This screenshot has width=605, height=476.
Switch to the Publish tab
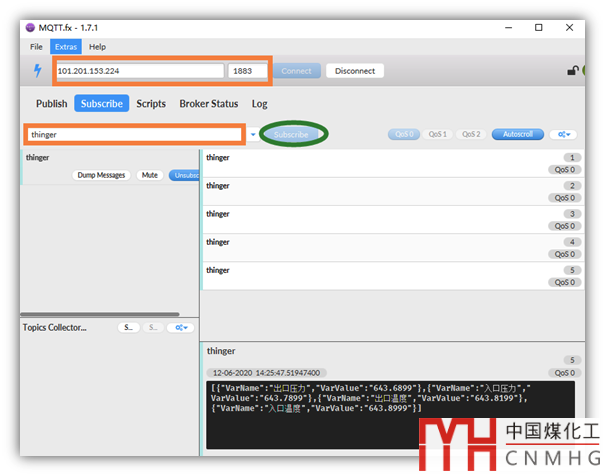51,103
